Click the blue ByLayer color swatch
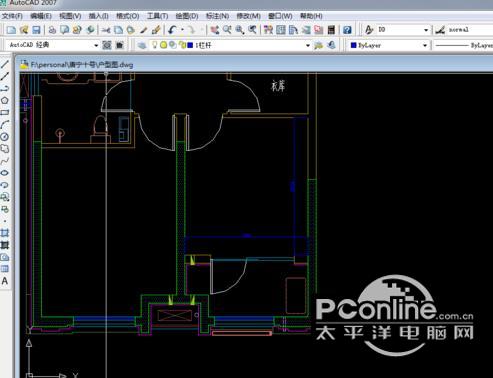The width and height of the screenshot is (493, 378). pyautogui.click(x=354, y=45)
